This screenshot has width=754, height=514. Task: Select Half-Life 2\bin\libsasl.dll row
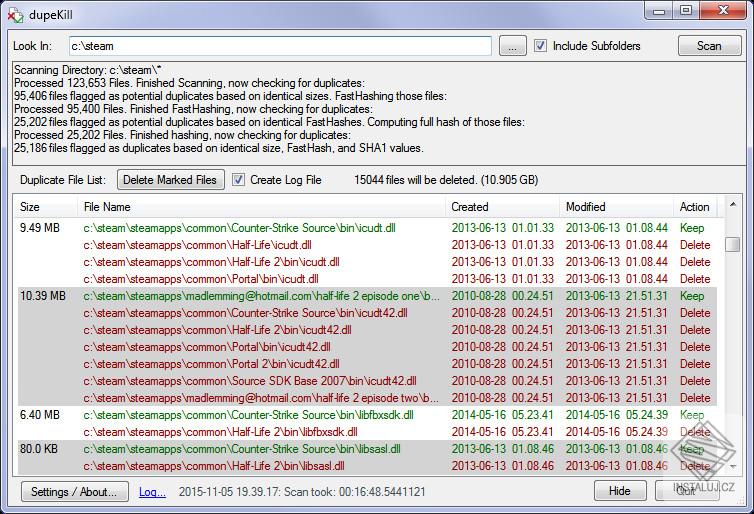click(367, 466)
